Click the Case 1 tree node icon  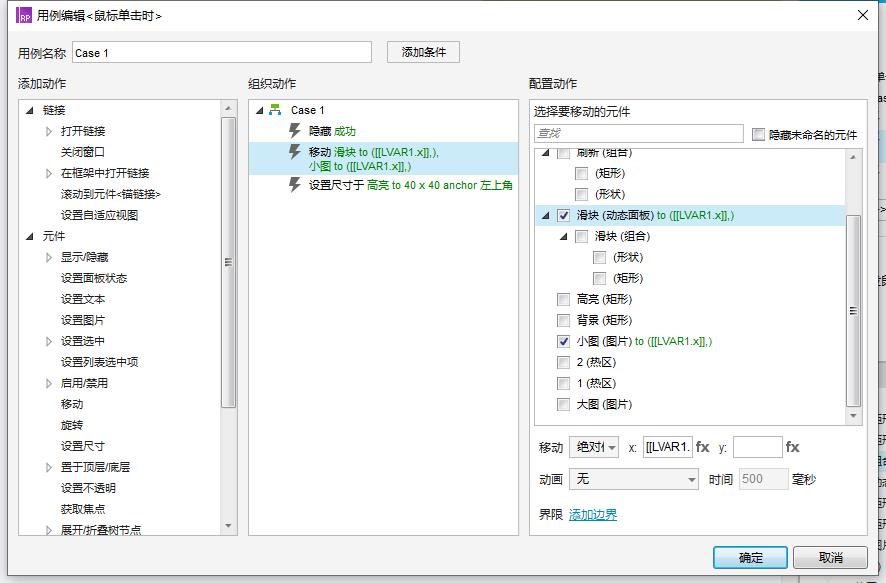(275, 110)
